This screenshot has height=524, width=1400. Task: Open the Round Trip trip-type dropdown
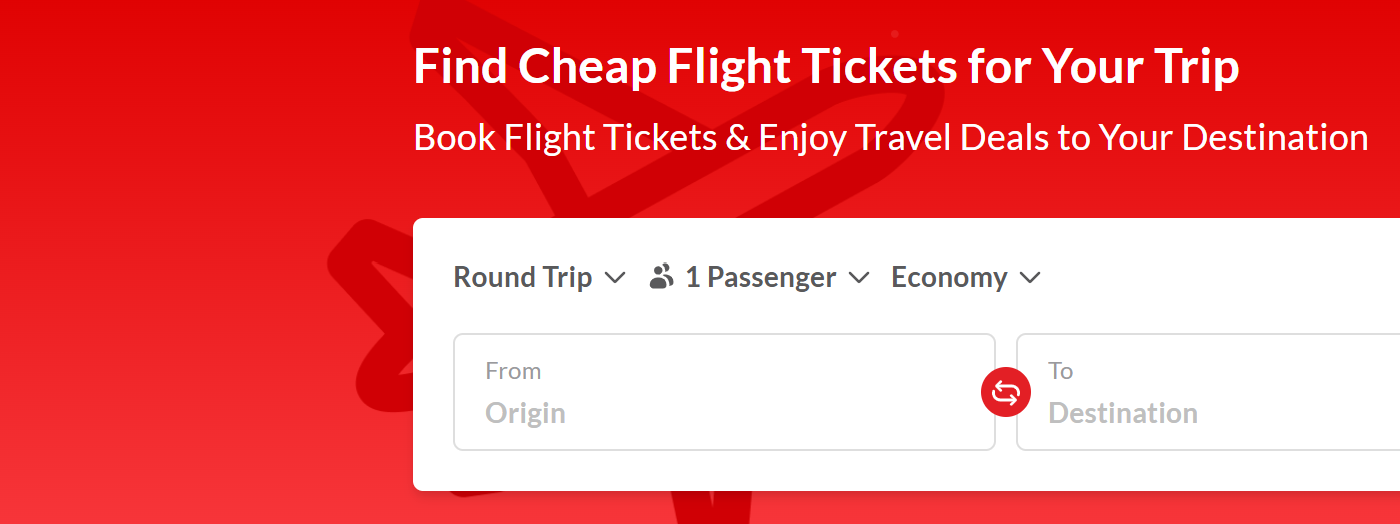pos(539,277)
